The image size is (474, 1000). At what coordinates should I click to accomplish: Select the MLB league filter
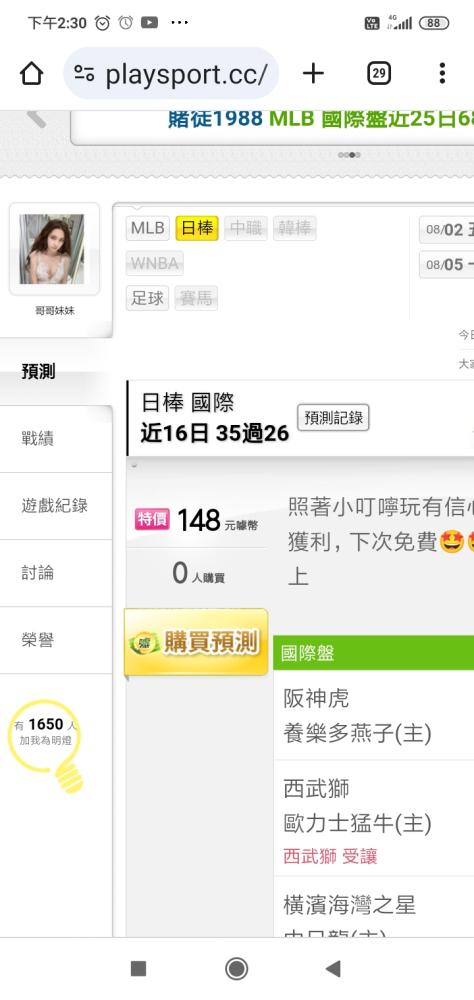coord(148,228)
